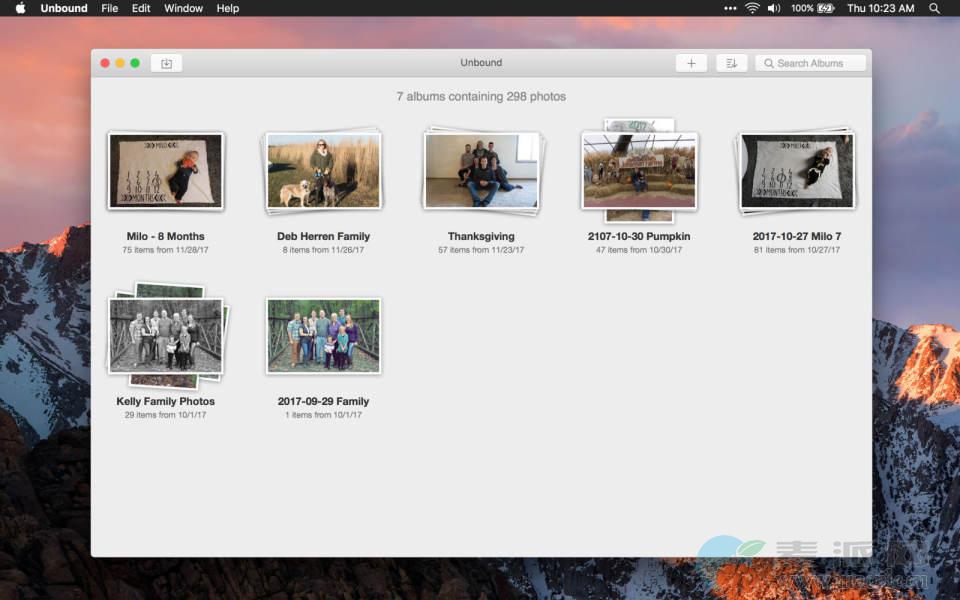
Task: Open the sort albums dropdown
Action: coord(731,63)
